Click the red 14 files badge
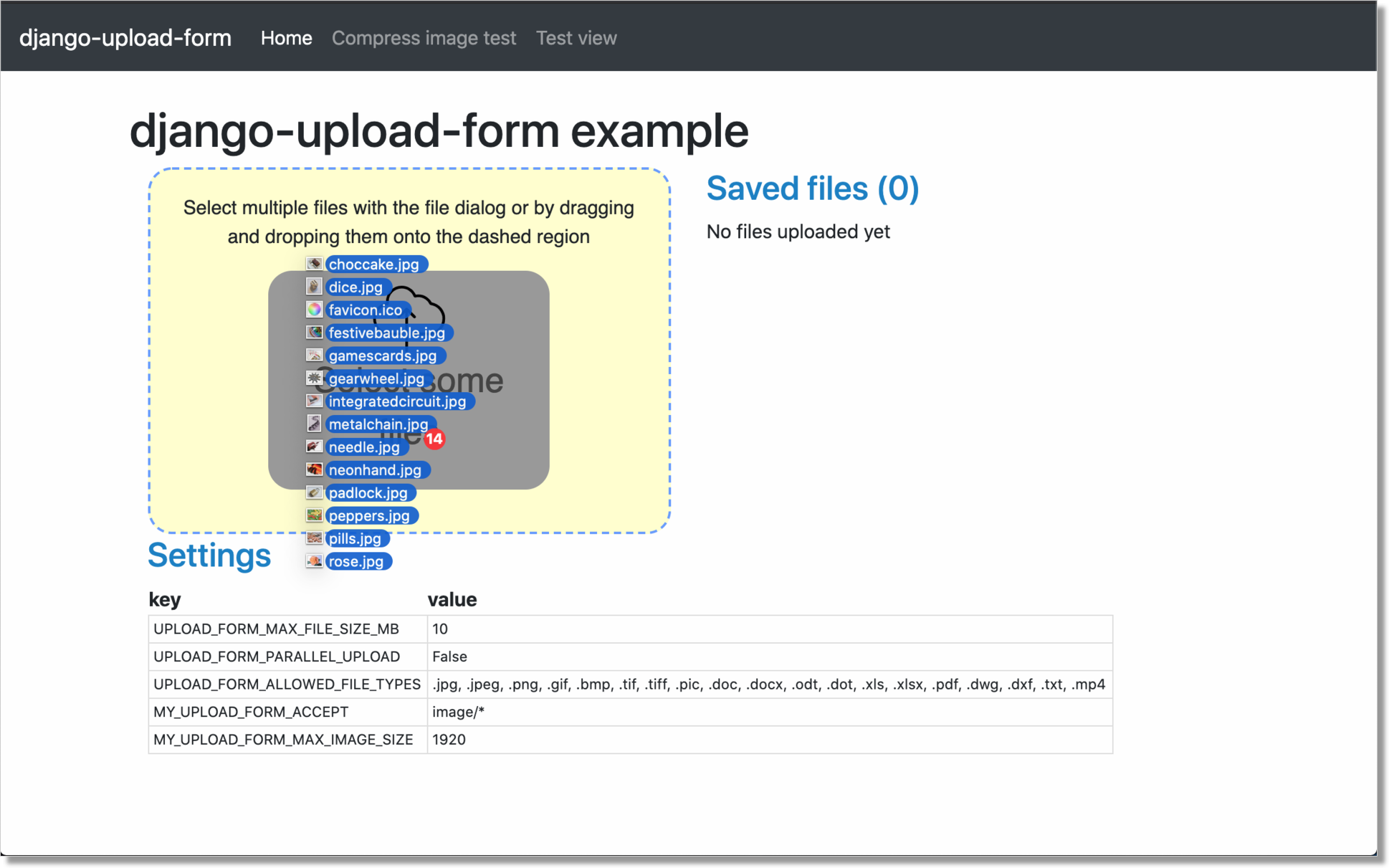This screenshot has height=868, width=1389. pos(434,439)
